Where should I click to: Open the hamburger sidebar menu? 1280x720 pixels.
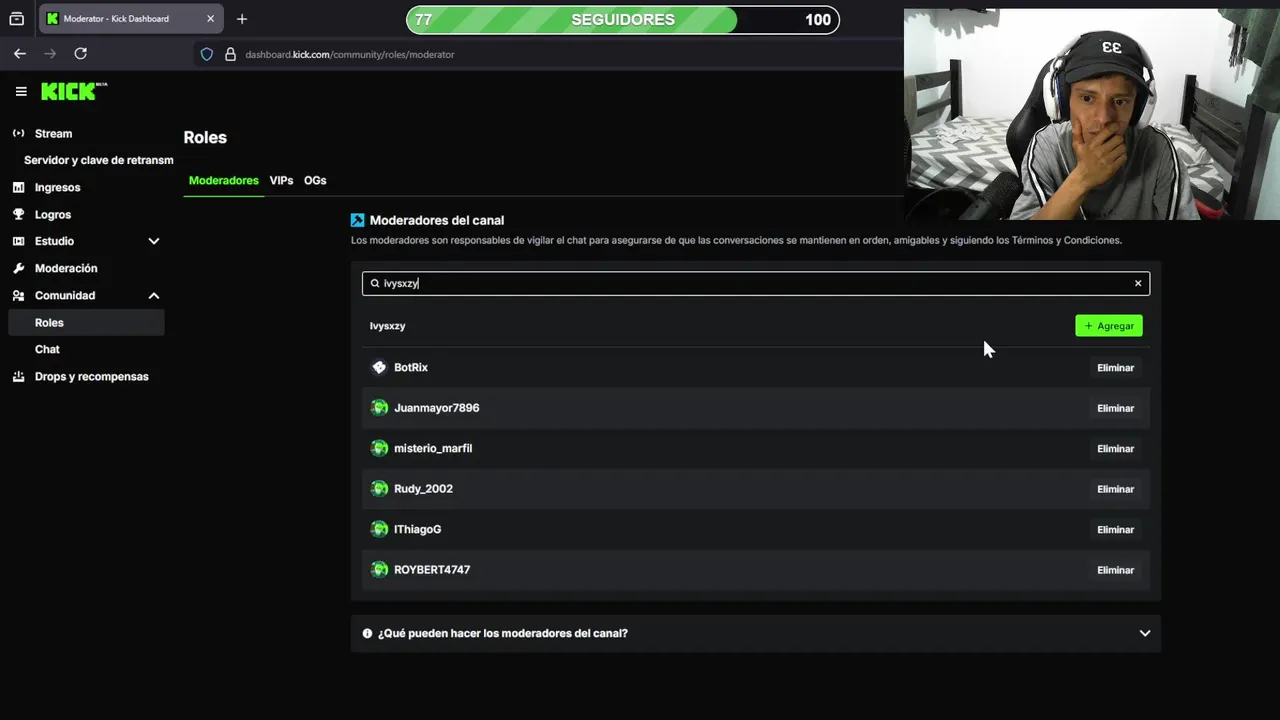pos(21,91)
